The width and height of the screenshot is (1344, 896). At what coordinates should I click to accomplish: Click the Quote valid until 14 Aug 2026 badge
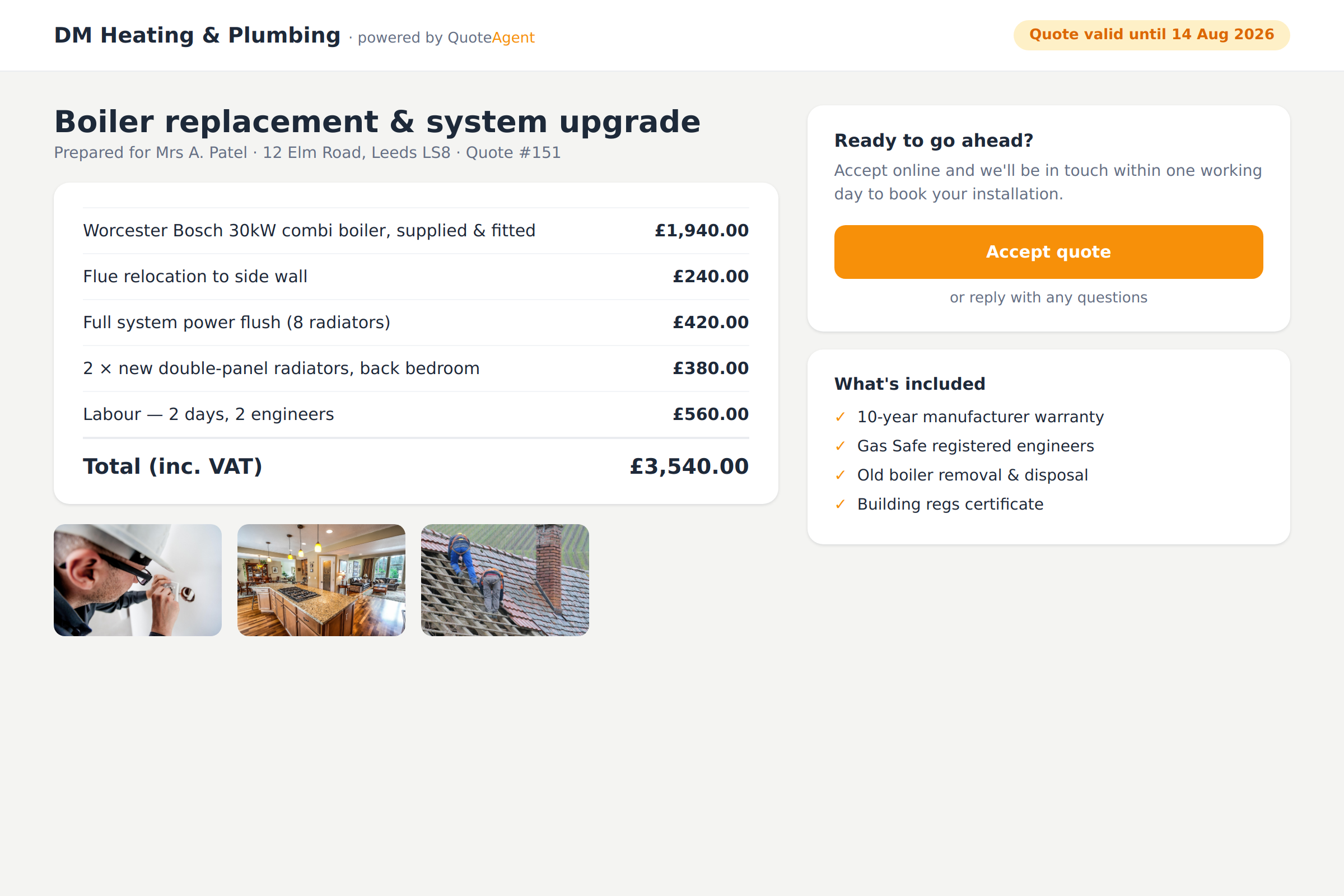[x=1151, y=35]
